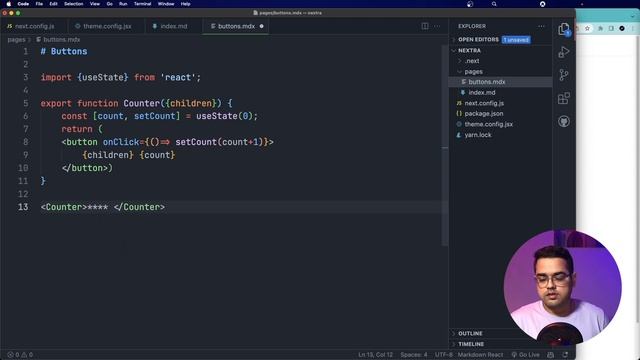Viewport: 640px width, 360px height.
Task: Place cursor on line 13 Counter tag
Action: point(103,207)
